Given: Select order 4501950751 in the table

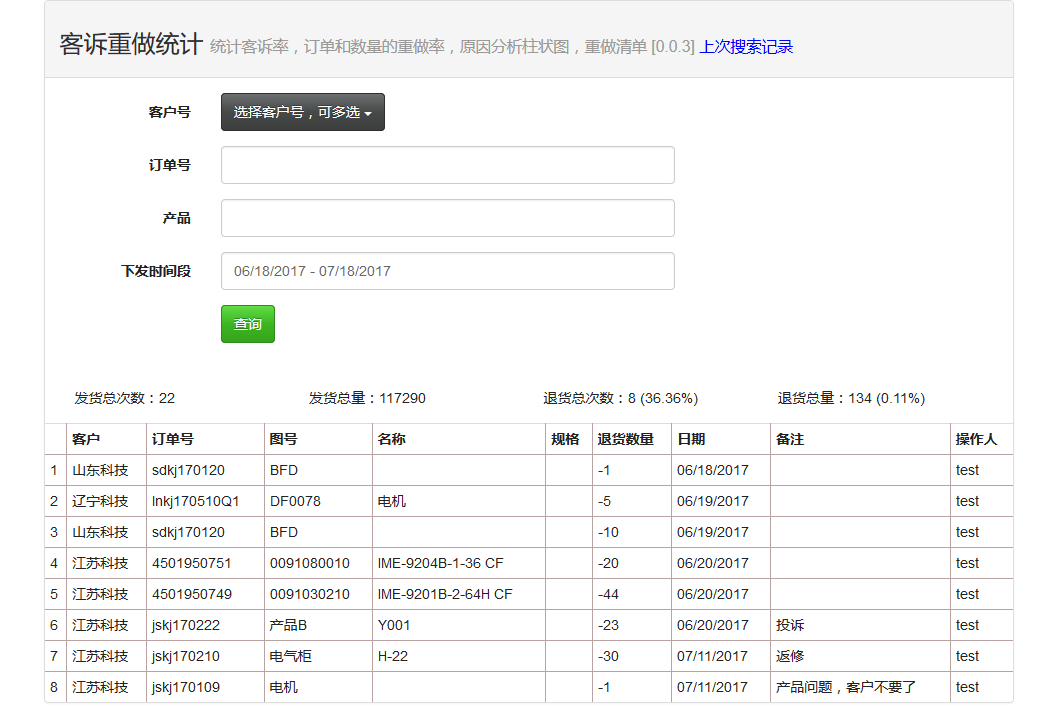Looking at the screenshot, I should coord(191,563).
